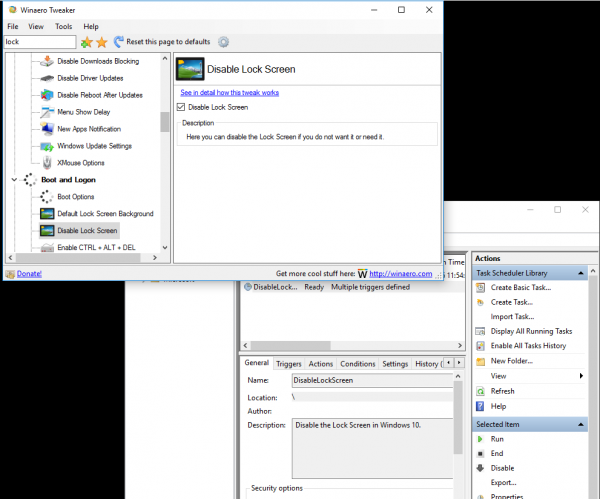Viewport: 600px width, 499px height.
Task: Click the tab strip scroll-left arrow
Action: [x=448, y=362]
